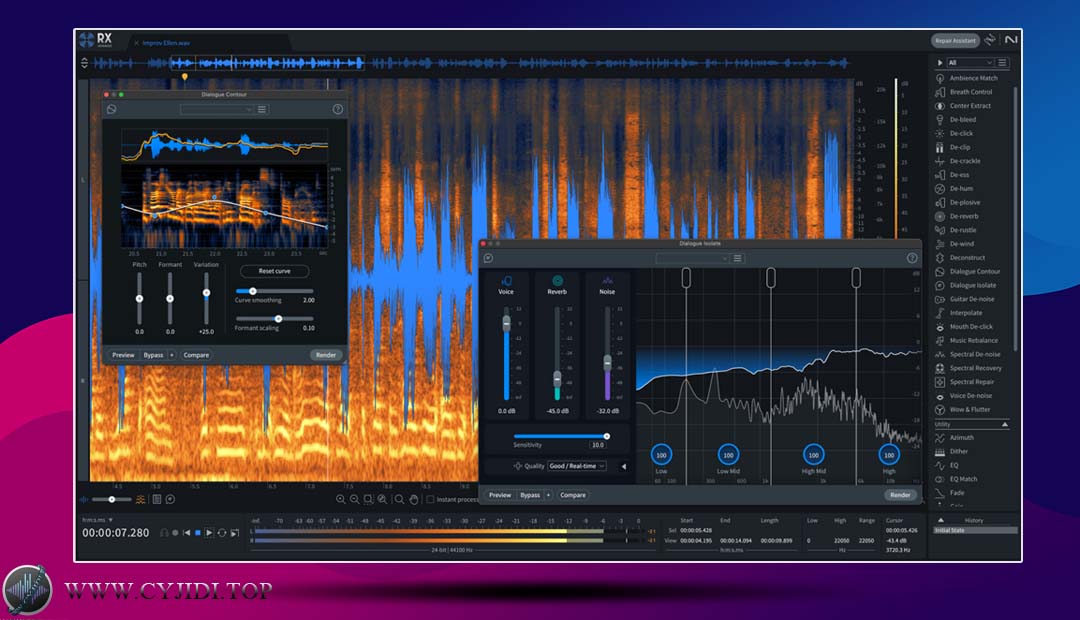1080x620 pixels.
Task: Open the De-ess module
Action: (x=953, y=174)
